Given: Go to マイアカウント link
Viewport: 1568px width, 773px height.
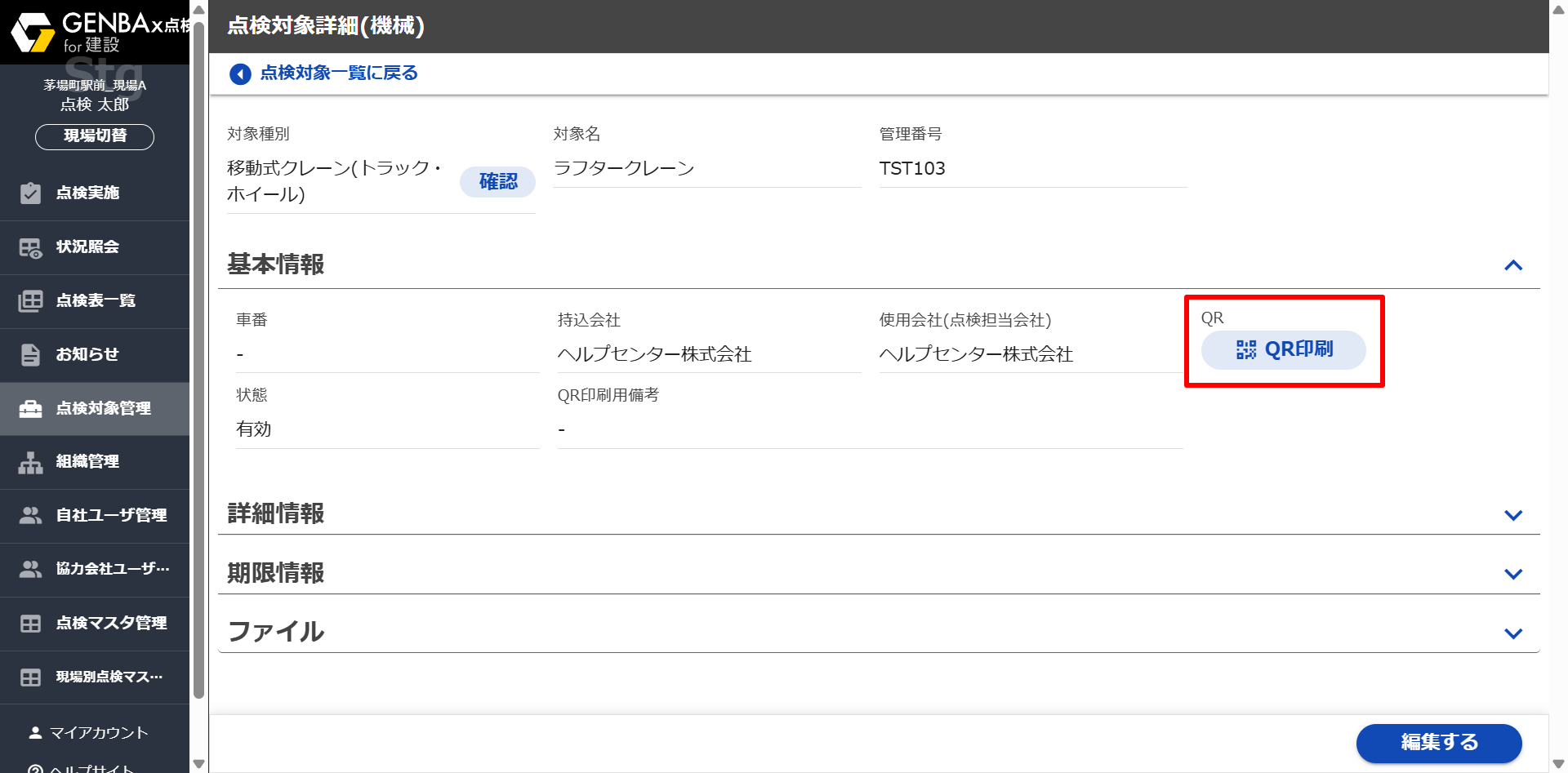Looking at the screenshot, I should click(98, 733).
